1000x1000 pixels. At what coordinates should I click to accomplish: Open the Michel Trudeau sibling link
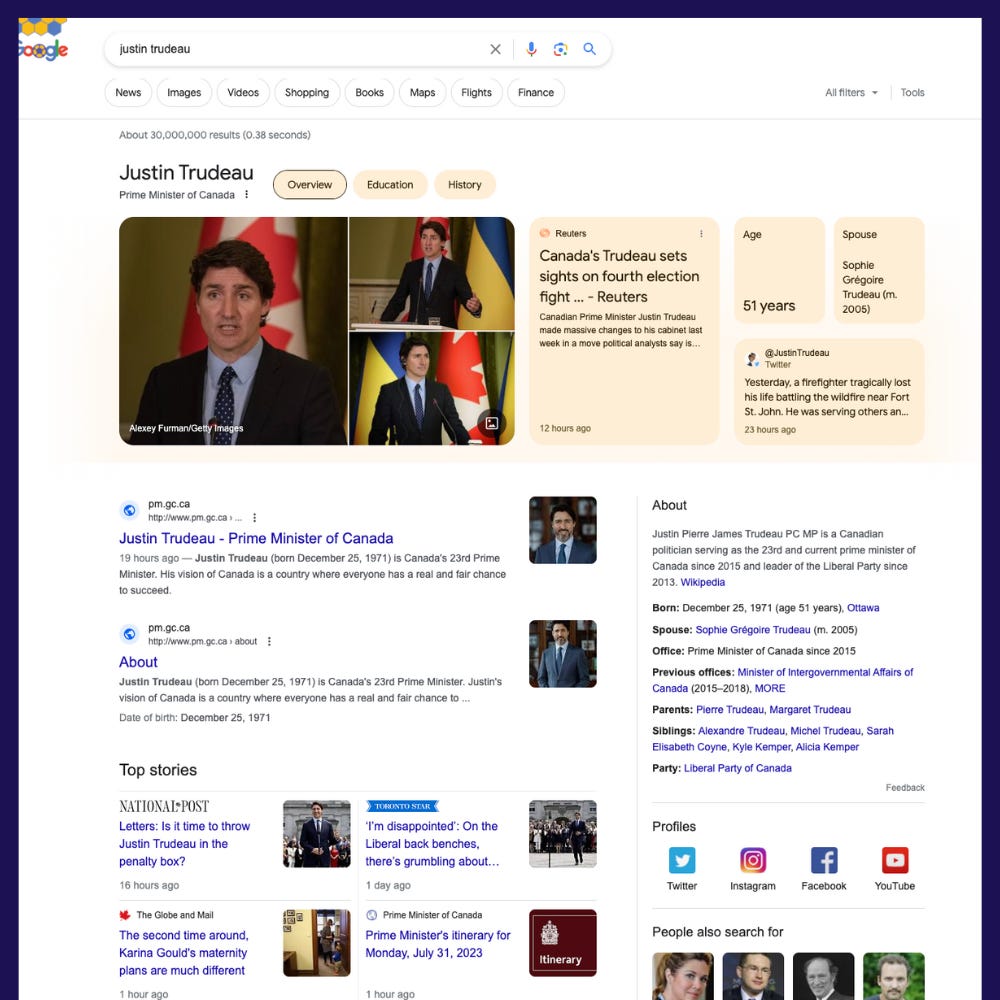tap(825, 731)
